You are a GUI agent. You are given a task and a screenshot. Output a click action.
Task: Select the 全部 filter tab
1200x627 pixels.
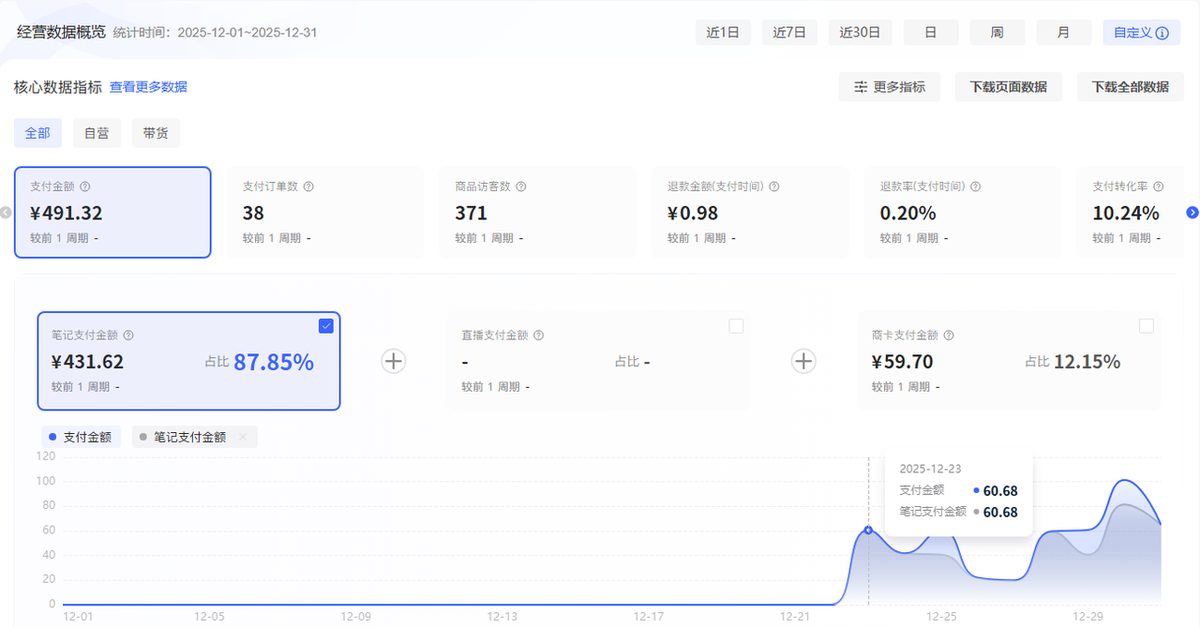(38, 133)
